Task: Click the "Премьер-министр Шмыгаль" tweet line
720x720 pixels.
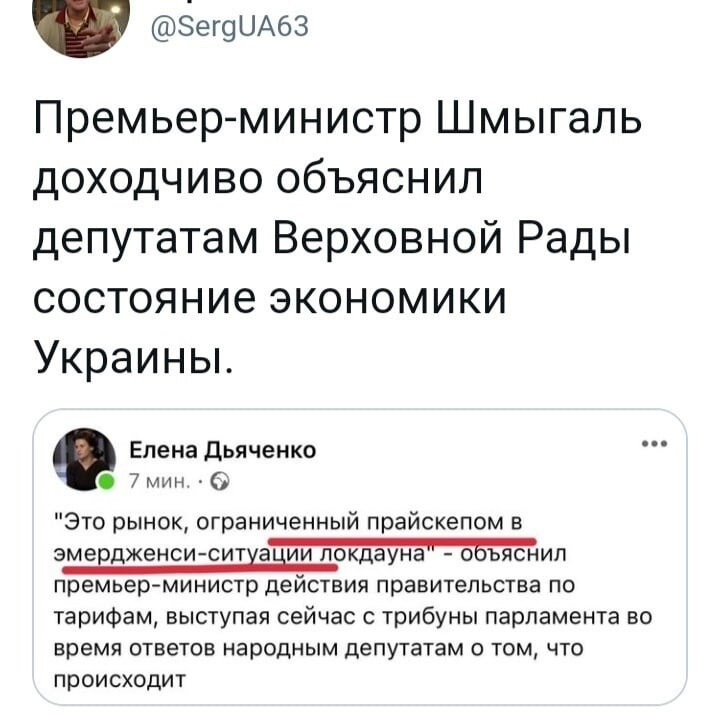Action: (x=338, y=119)
